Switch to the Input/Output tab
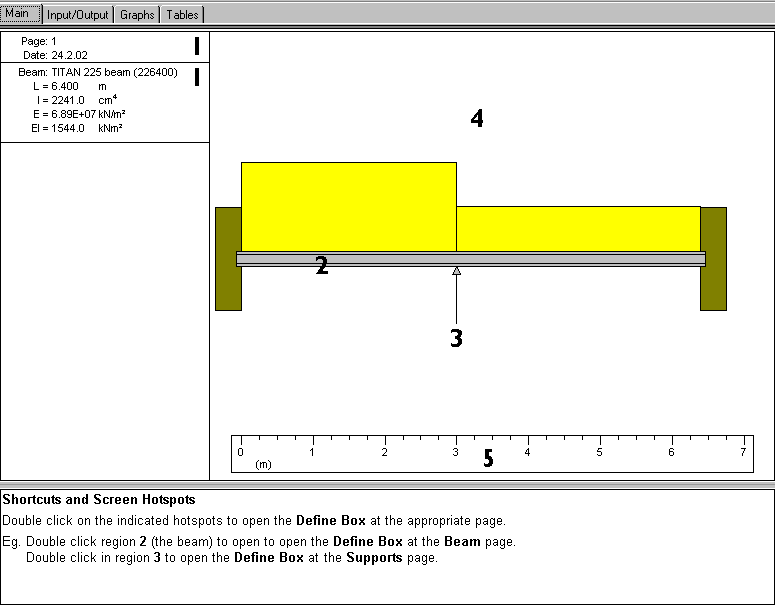This screenshot has height=605, width=775. (x=78, y=15)
